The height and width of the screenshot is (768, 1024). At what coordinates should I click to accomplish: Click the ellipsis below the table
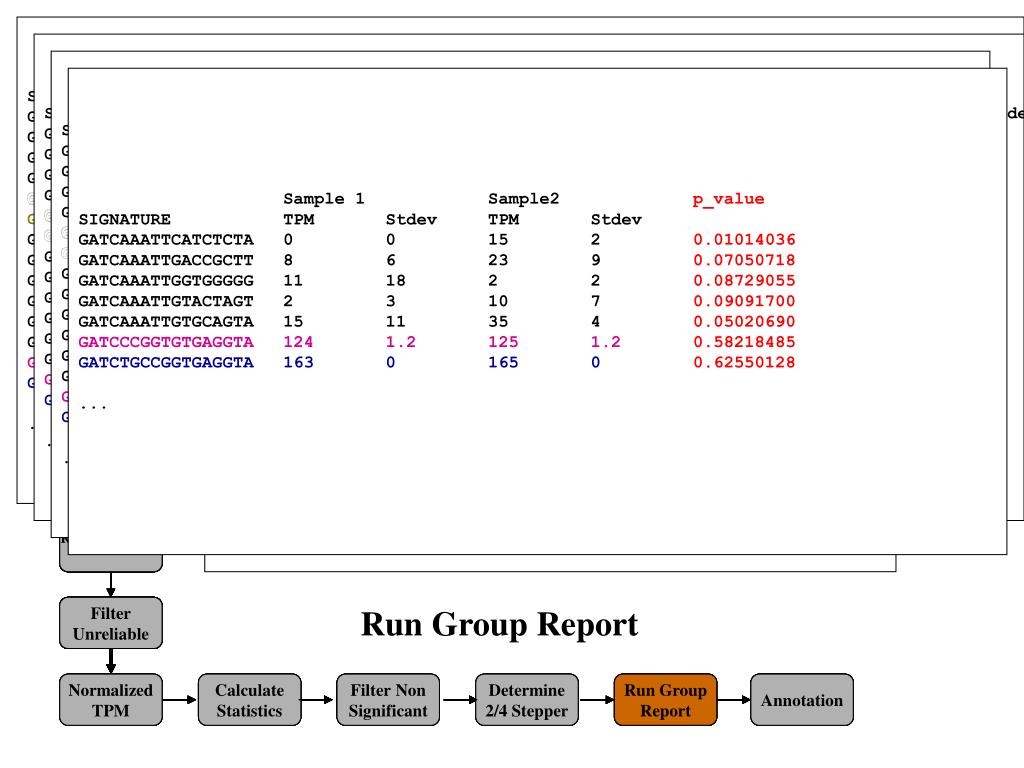click(93, 408)
